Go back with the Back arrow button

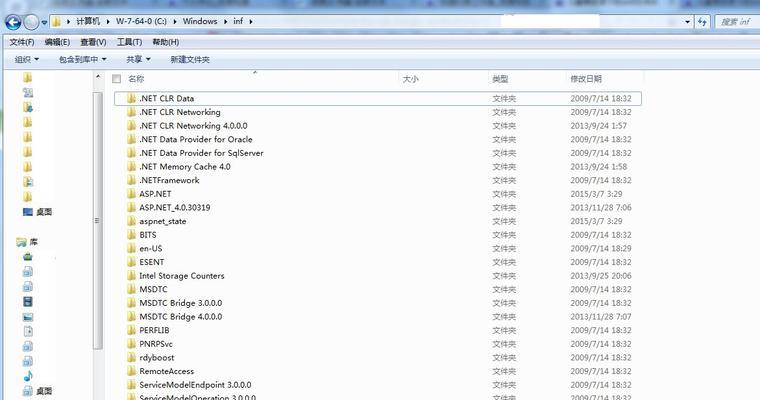(13, 22)
